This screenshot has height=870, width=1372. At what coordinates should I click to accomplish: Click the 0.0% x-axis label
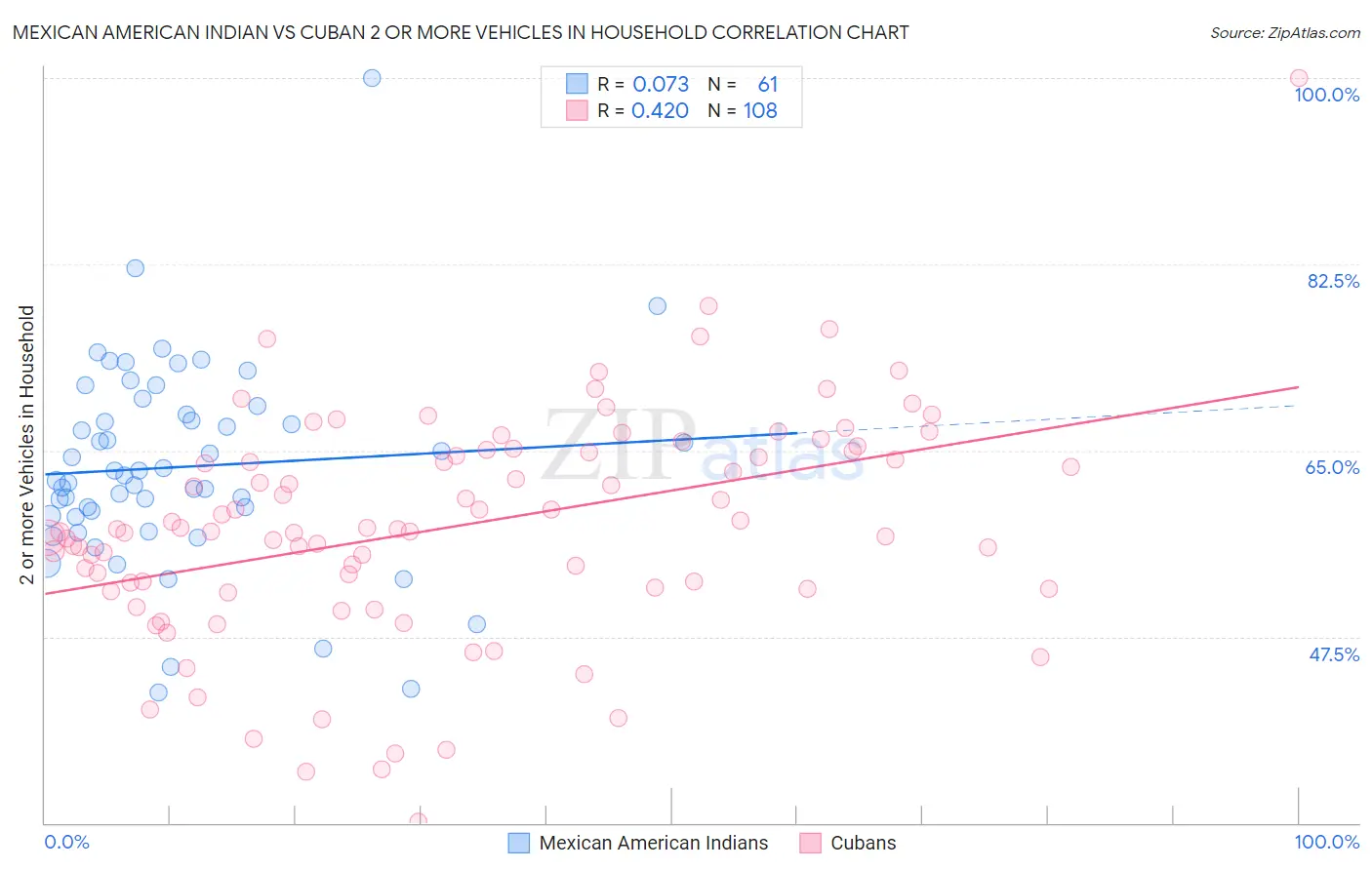coord(67,842)
